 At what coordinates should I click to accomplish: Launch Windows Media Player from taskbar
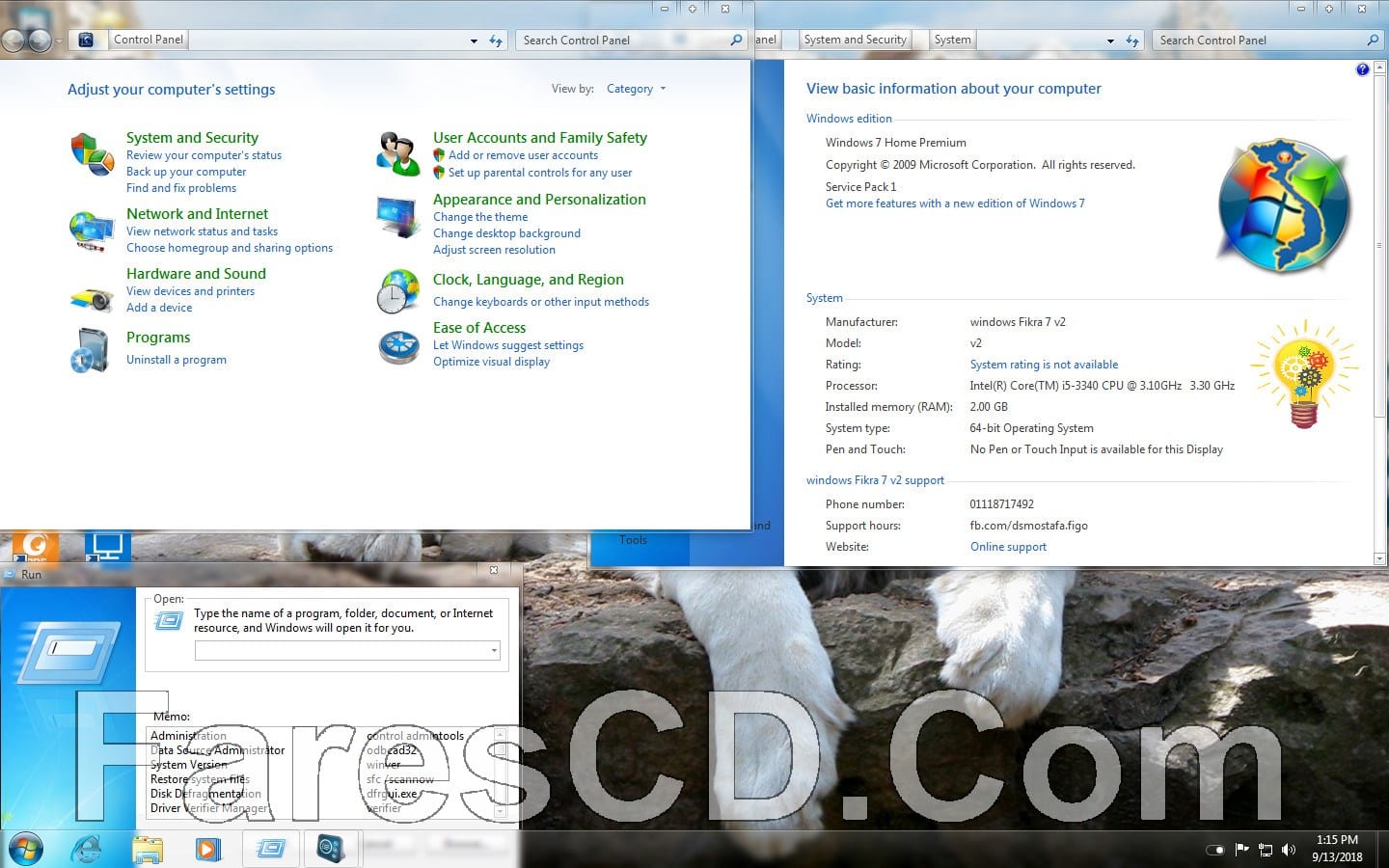(207, 850)
